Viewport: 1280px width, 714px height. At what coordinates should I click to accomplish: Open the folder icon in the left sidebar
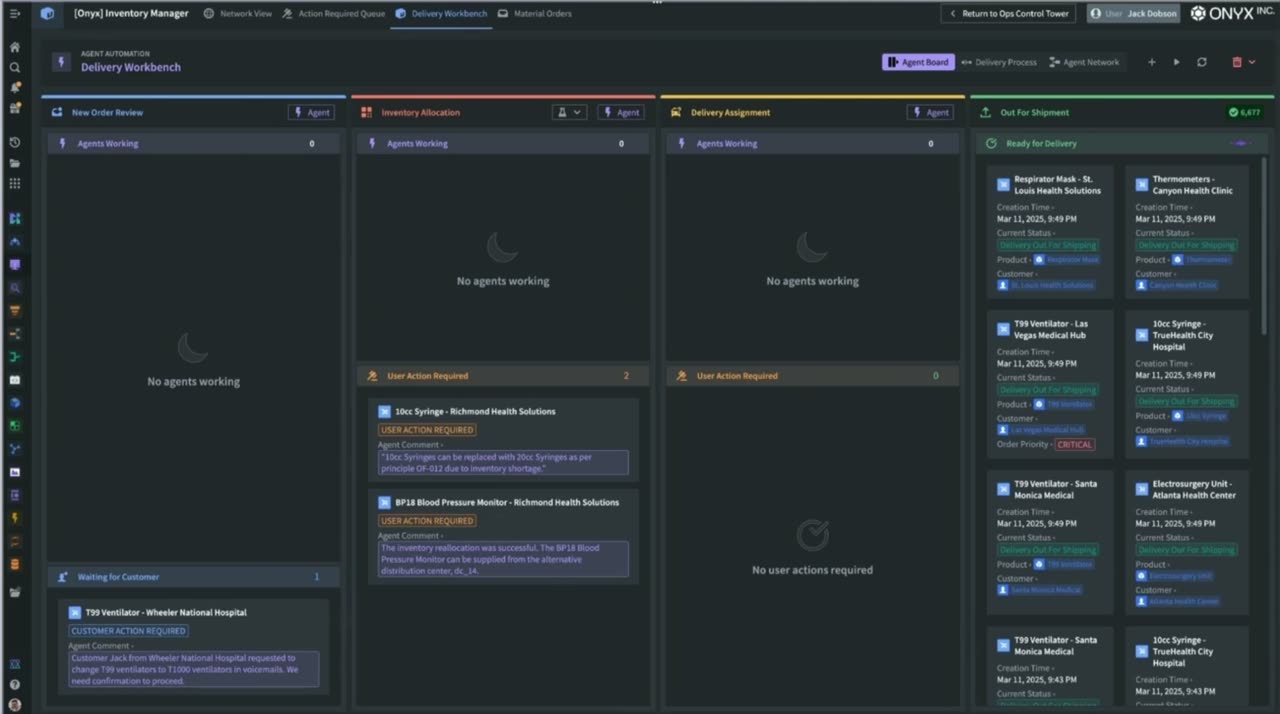(x=14, y=163)
